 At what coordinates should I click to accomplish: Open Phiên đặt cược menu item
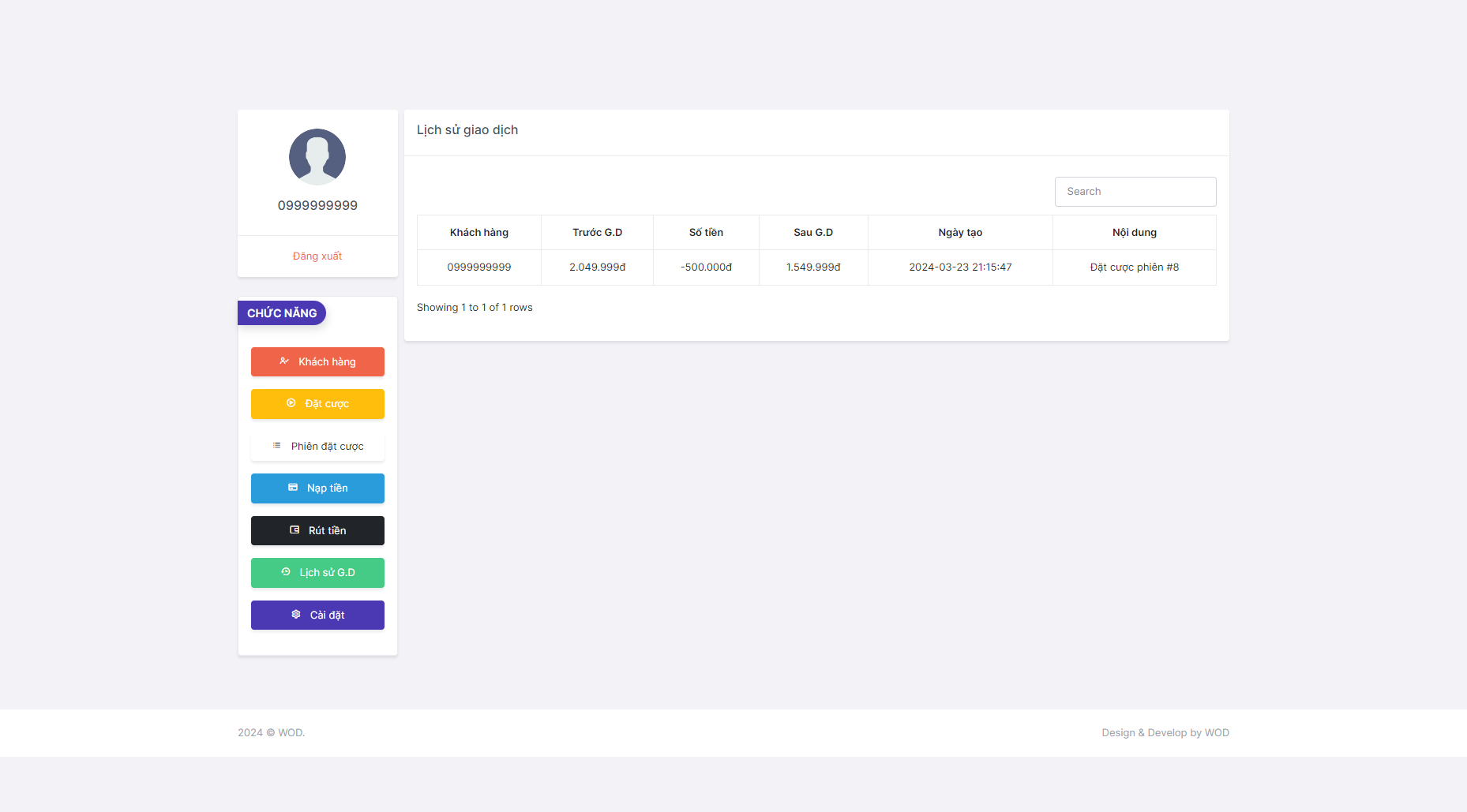317,446
